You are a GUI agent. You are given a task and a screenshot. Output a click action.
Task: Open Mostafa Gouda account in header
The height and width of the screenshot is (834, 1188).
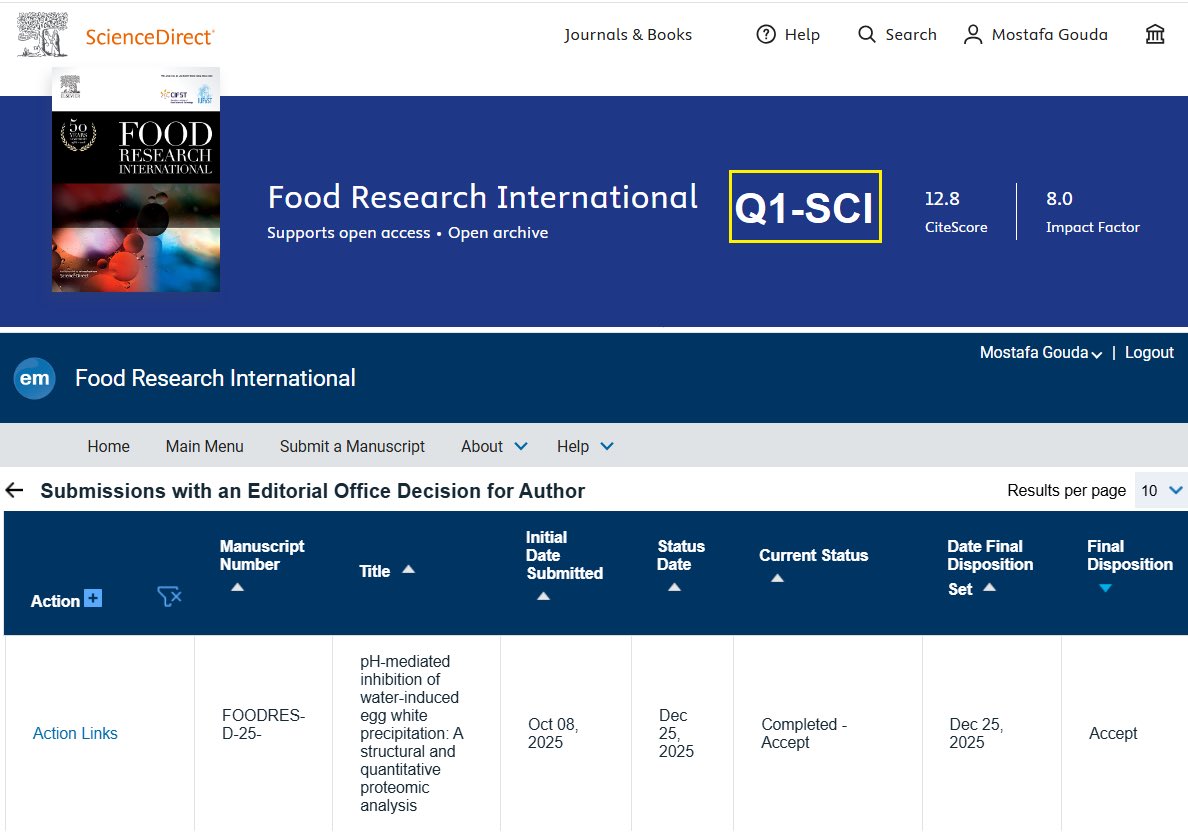pos(1049,34)
